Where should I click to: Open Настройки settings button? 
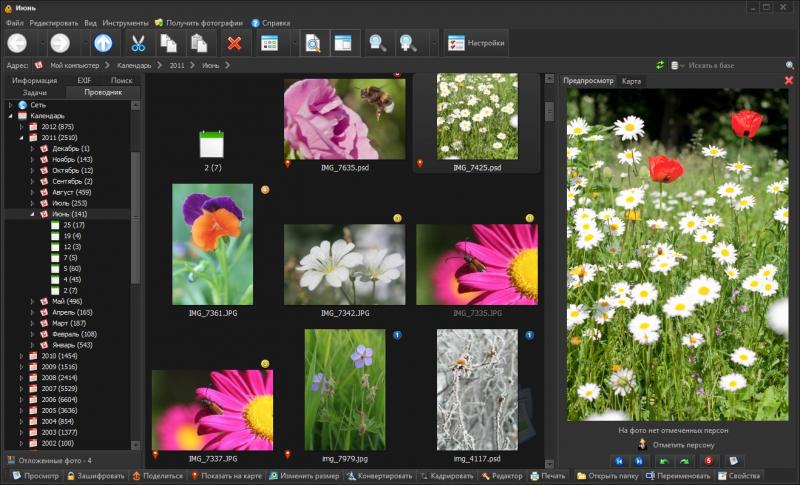[476, 43]
